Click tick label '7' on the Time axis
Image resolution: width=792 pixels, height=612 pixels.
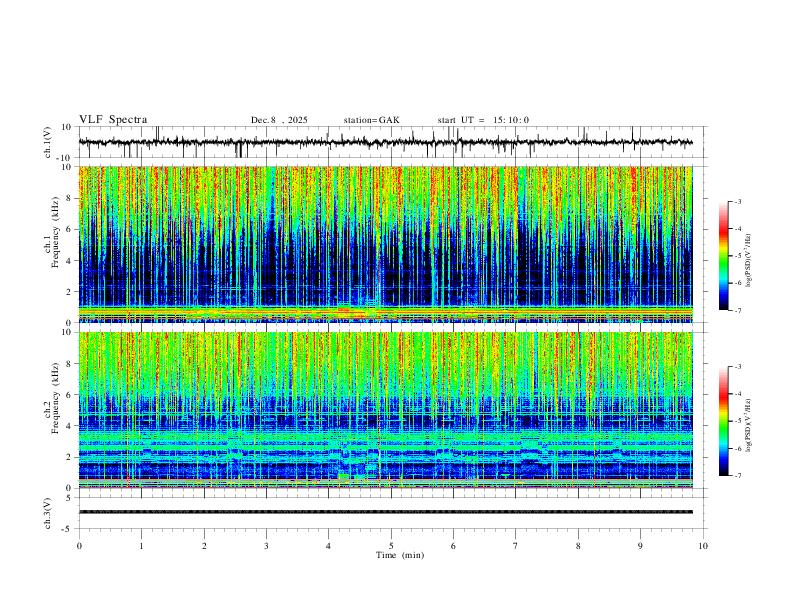(516, 546)
